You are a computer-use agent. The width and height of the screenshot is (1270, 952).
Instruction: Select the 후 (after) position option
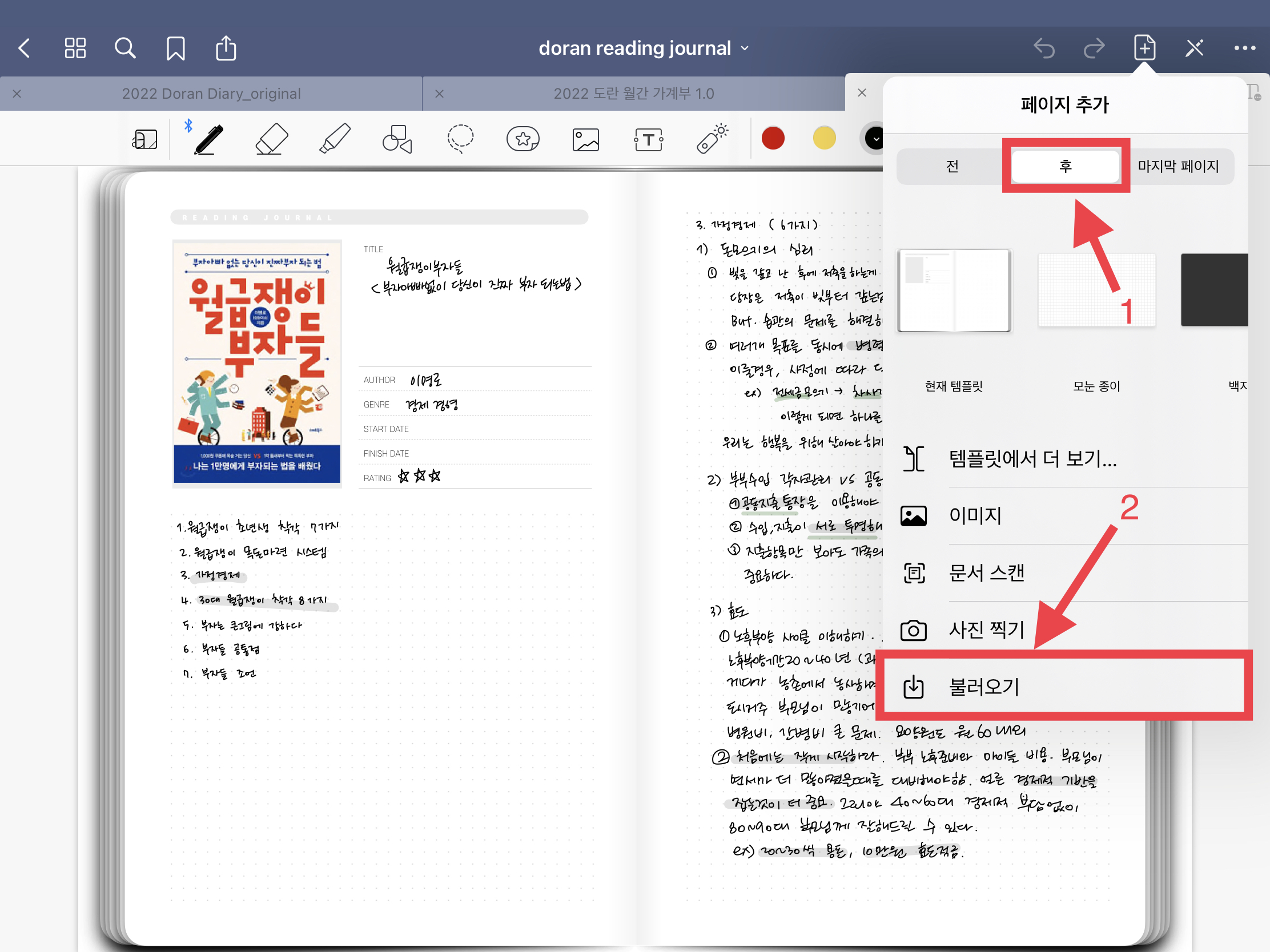pyautogui.click(x=1065, y=167)
